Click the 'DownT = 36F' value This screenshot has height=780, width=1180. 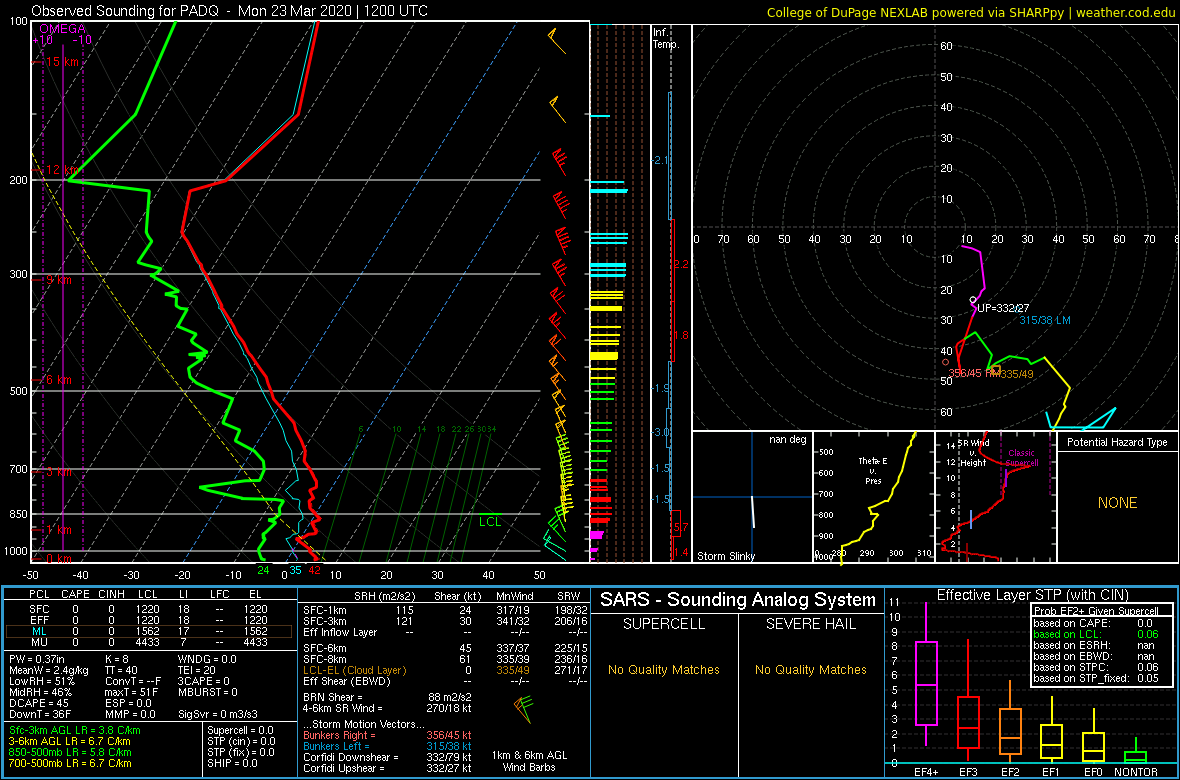(x=40, y=713)
